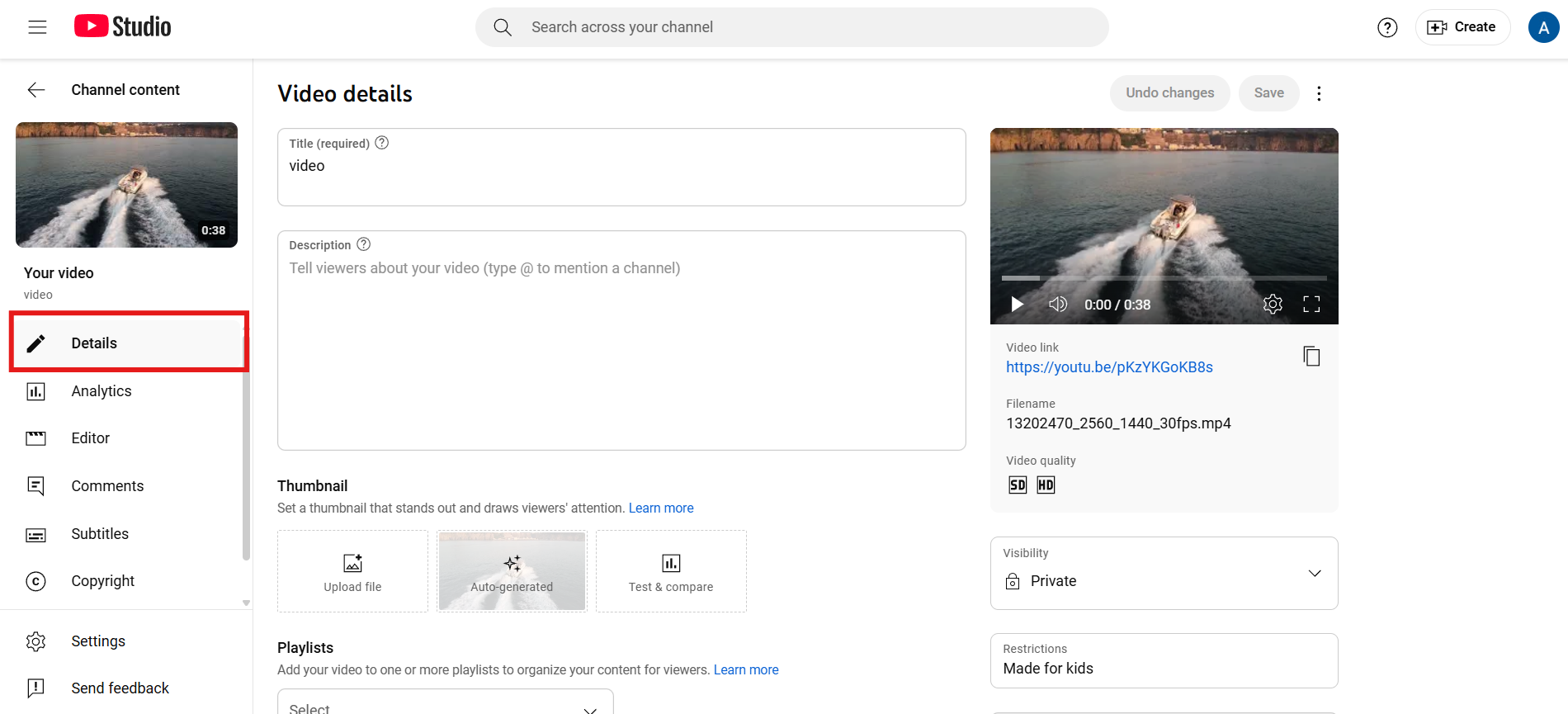Click filename 13202470_2560_1440_30fps.mp4 text

(x=1118, y=423)
